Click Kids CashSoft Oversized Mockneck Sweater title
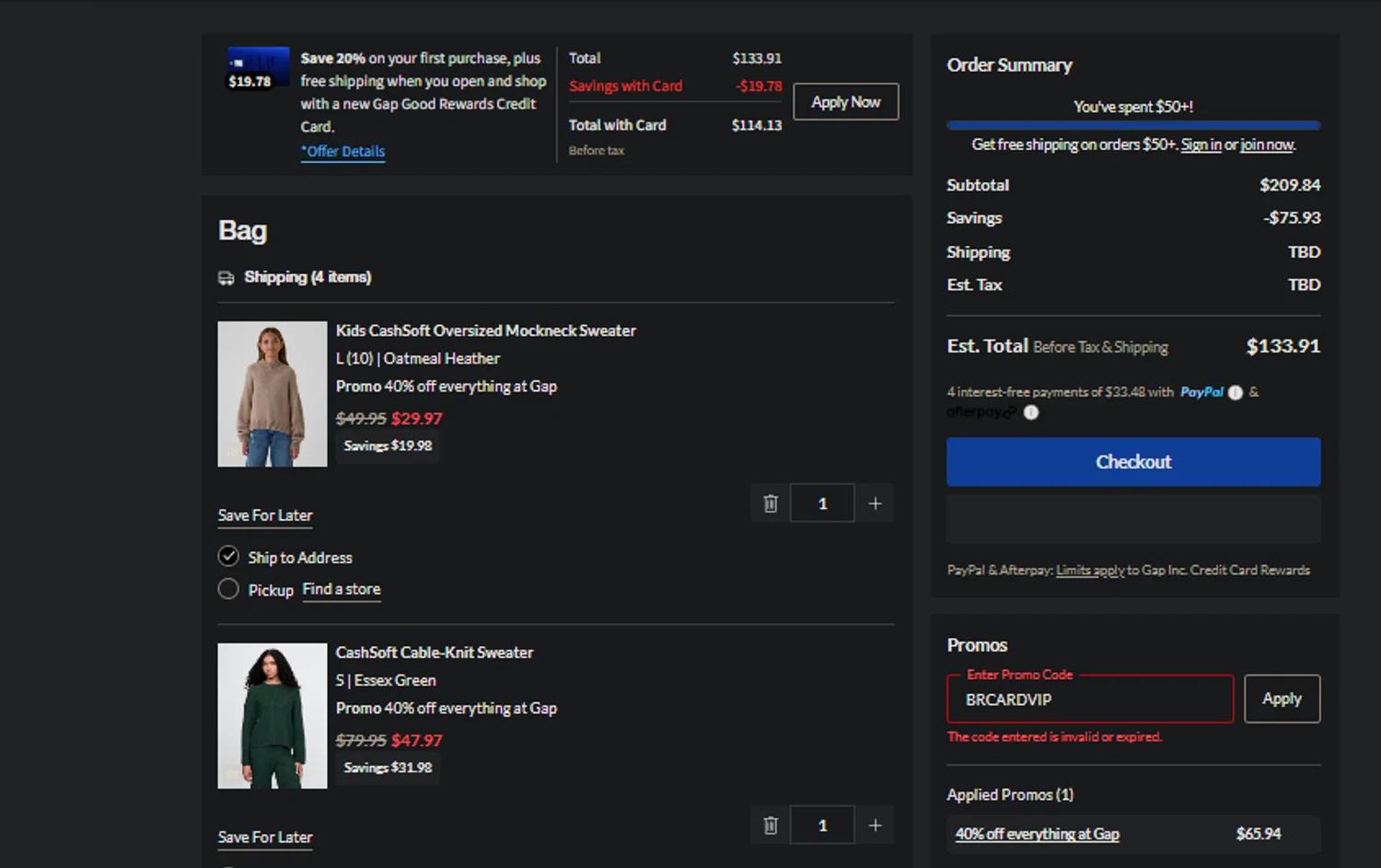This screenshot has width=1381, height=868. [486, 330]
